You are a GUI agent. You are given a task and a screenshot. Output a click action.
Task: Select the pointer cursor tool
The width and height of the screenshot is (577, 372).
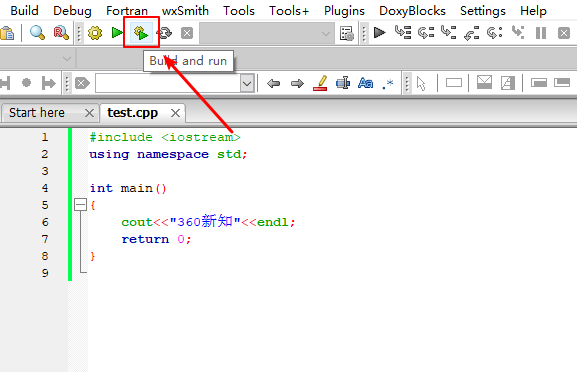pyautogui.click(x=421, y=84)
